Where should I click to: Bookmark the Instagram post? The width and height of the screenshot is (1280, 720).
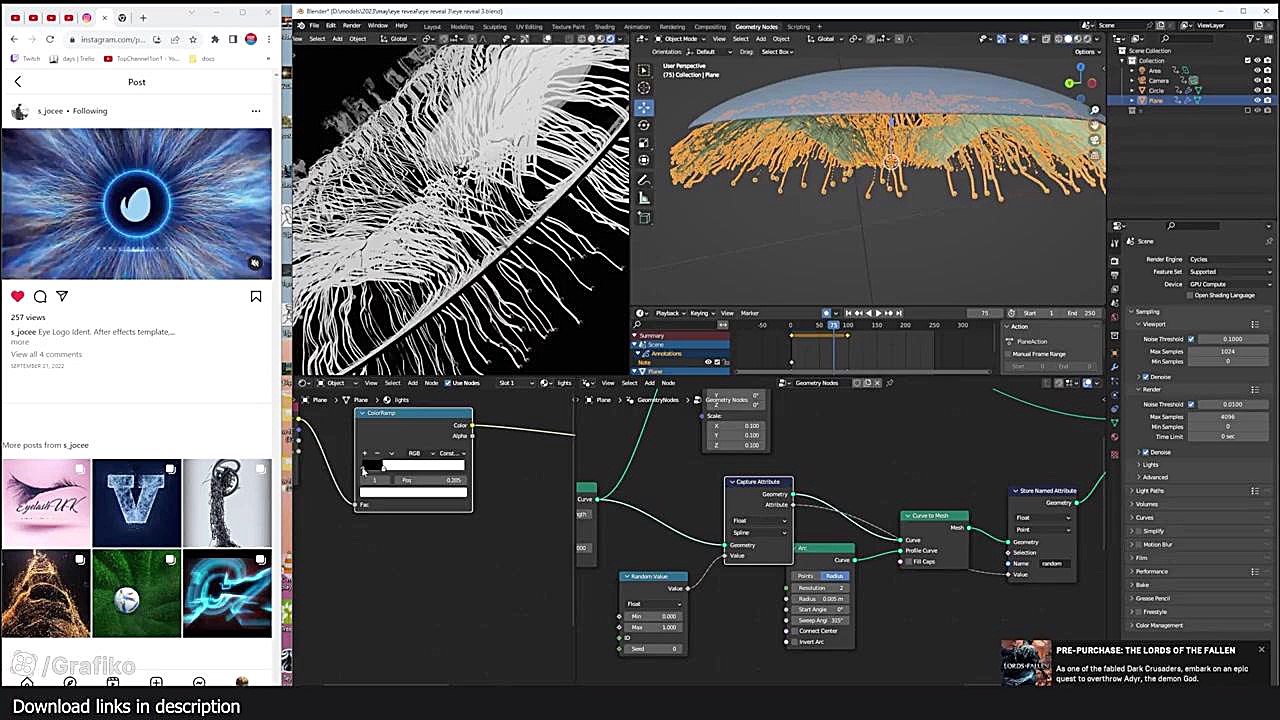256,296
